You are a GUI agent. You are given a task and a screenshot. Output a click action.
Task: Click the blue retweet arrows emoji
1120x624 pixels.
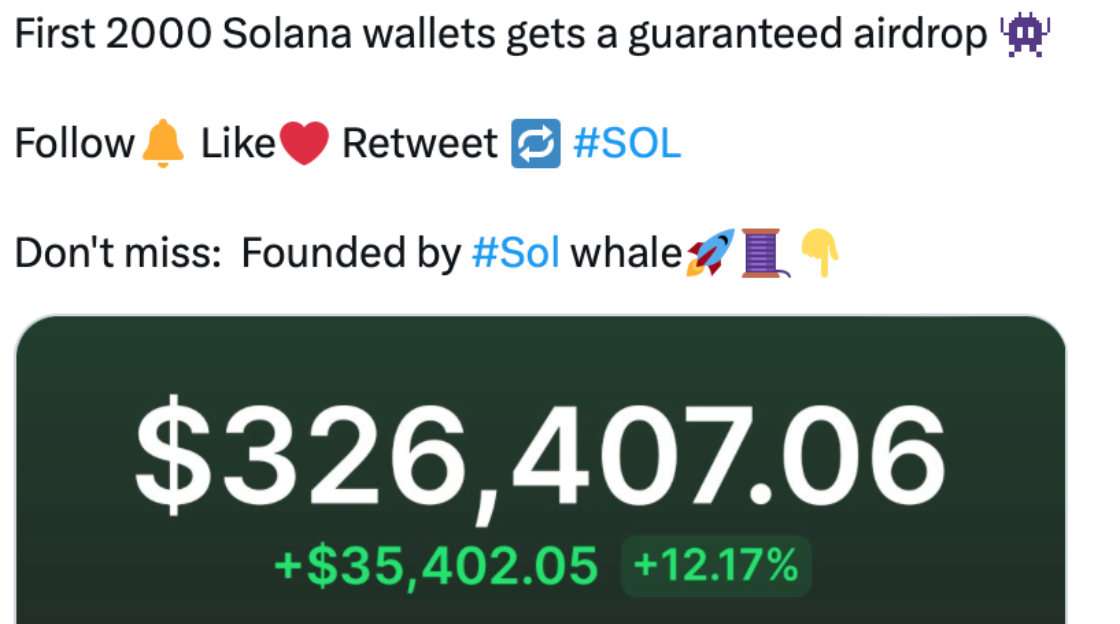coord(536,144)
